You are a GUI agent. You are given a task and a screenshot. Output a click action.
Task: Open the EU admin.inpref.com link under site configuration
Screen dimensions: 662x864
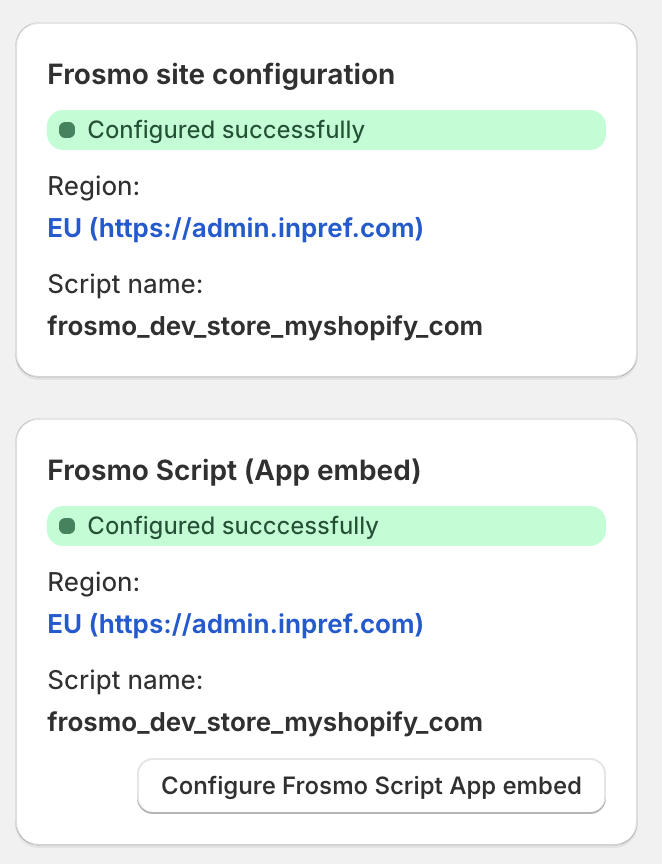(235, 228)
